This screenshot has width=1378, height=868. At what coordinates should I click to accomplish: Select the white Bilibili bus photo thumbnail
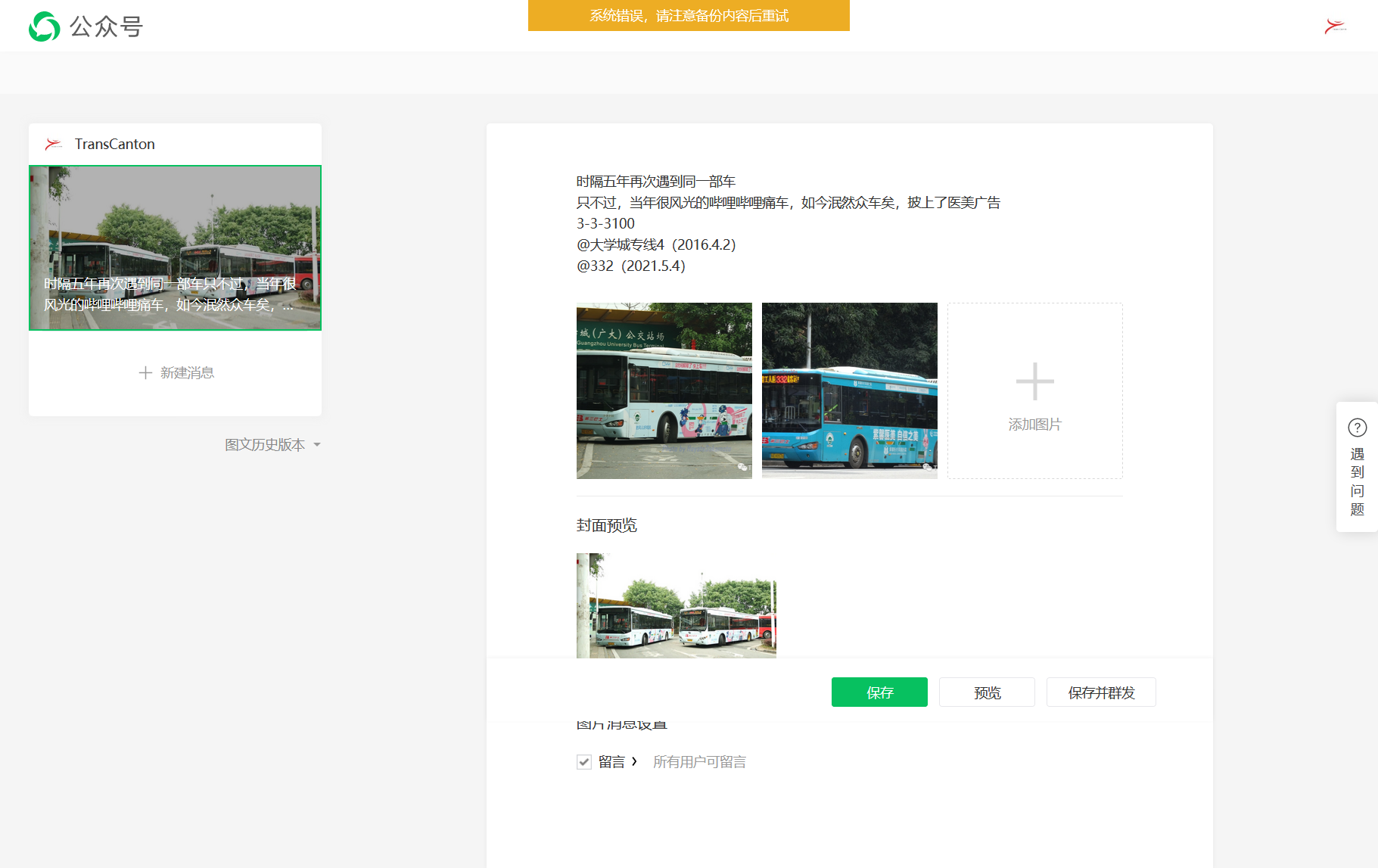pyautogui.click(x=664, y=390)
